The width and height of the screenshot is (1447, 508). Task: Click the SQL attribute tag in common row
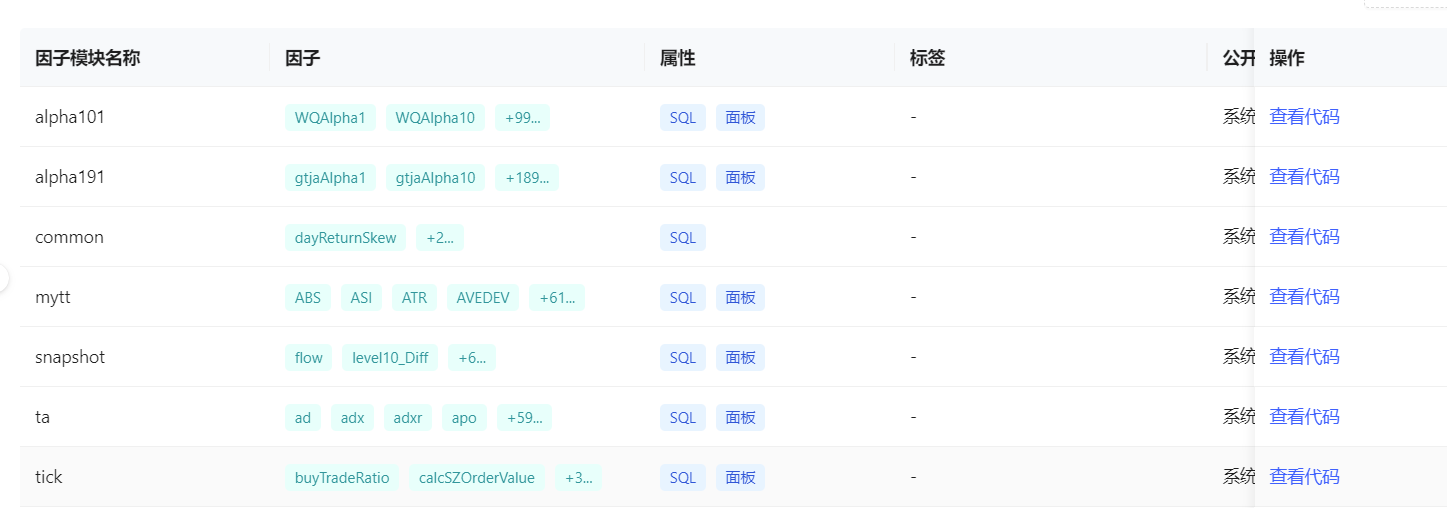pos(682,238)
